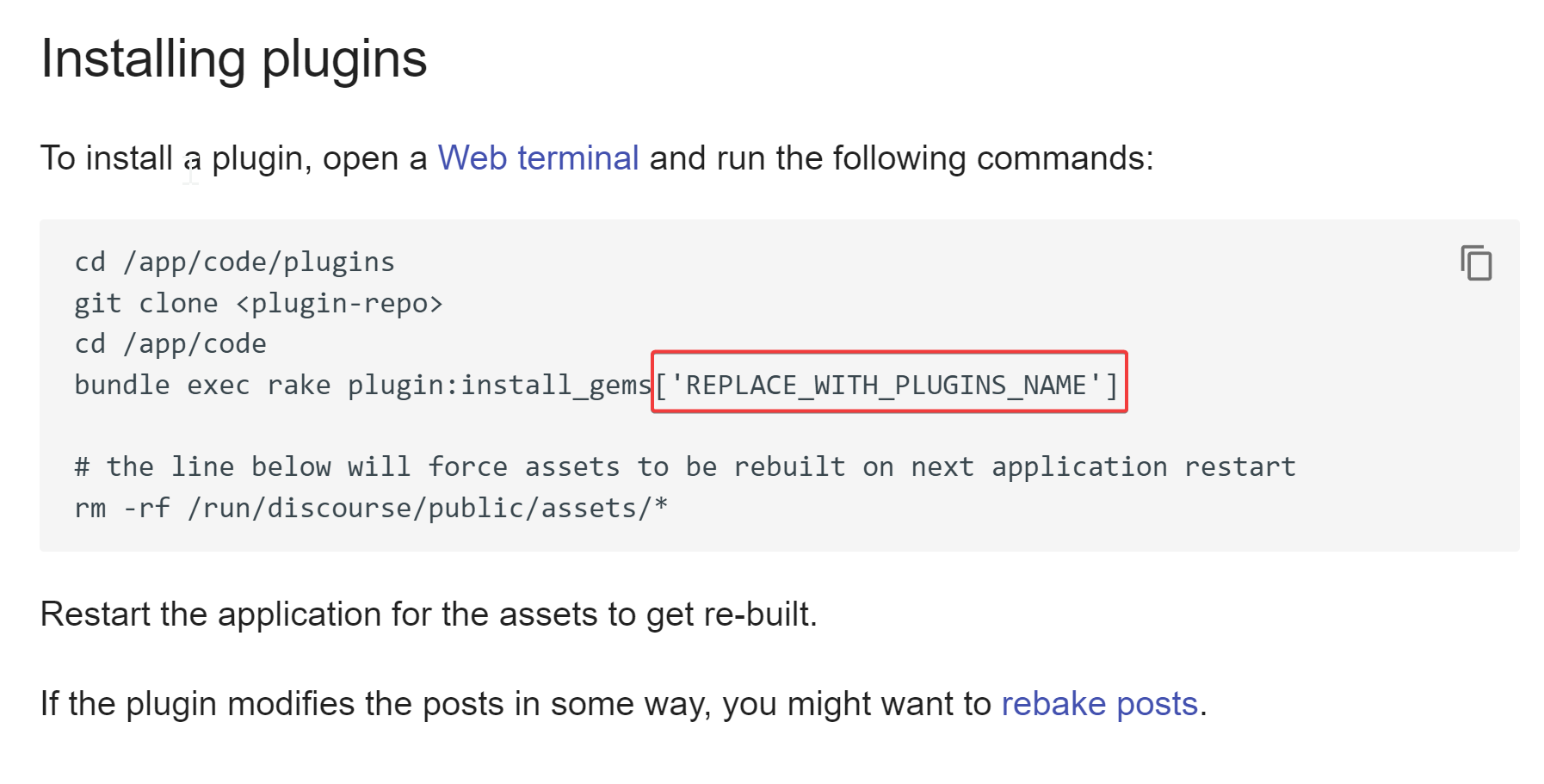
Task: Click the Installing plugins heading
Action: coord(233,59)
